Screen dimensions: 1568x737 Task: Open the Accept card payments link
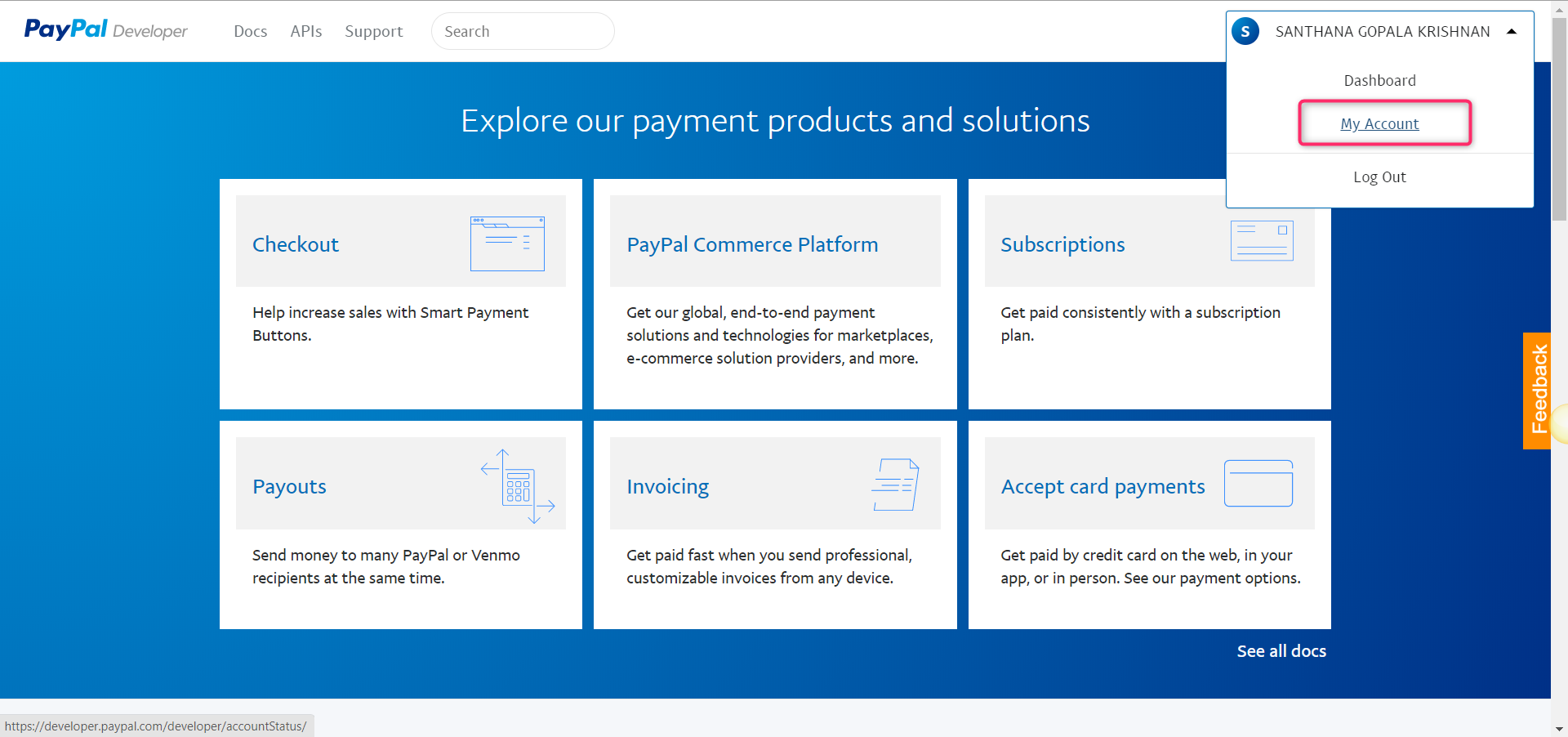pyautogui.click(x=1102, y=486)
